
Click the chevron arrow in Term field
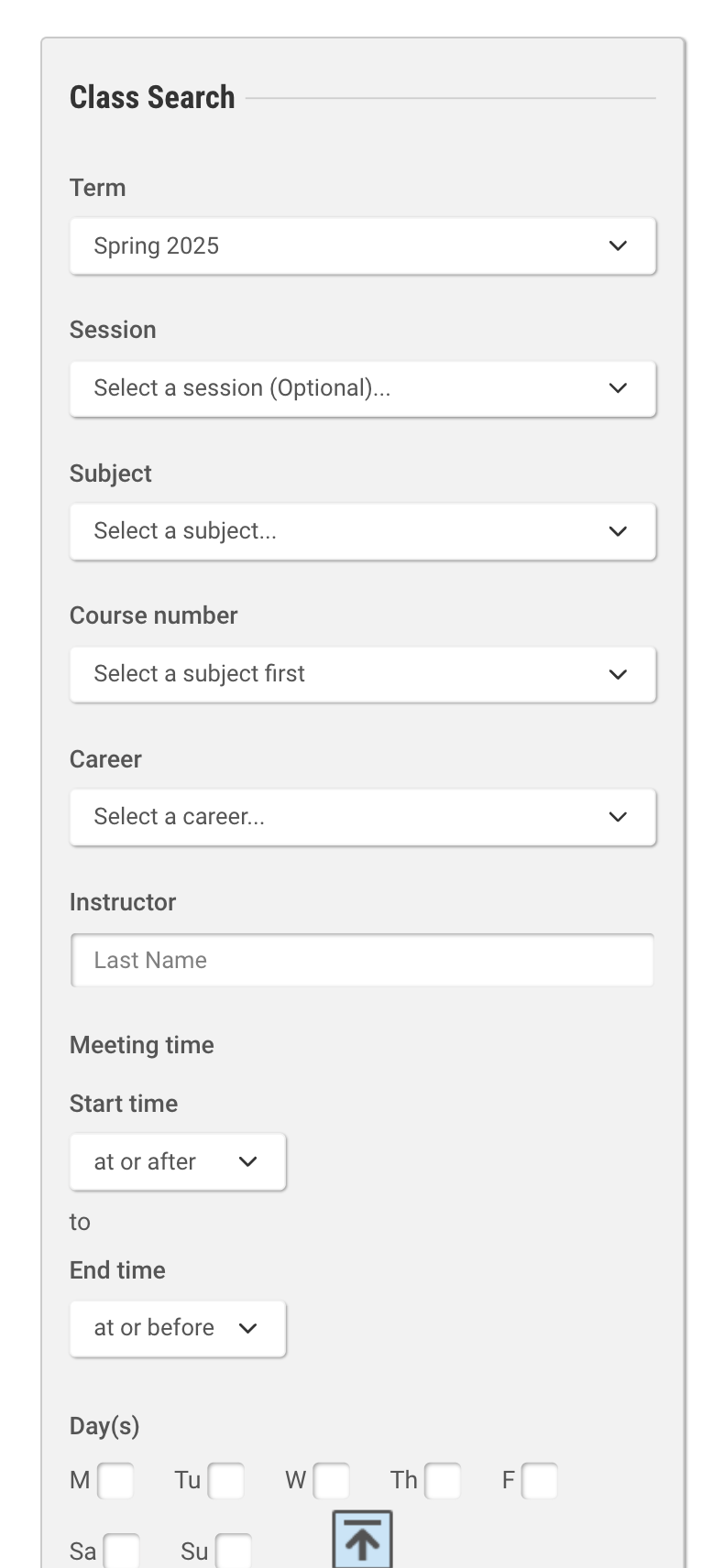tap(619, 245)
